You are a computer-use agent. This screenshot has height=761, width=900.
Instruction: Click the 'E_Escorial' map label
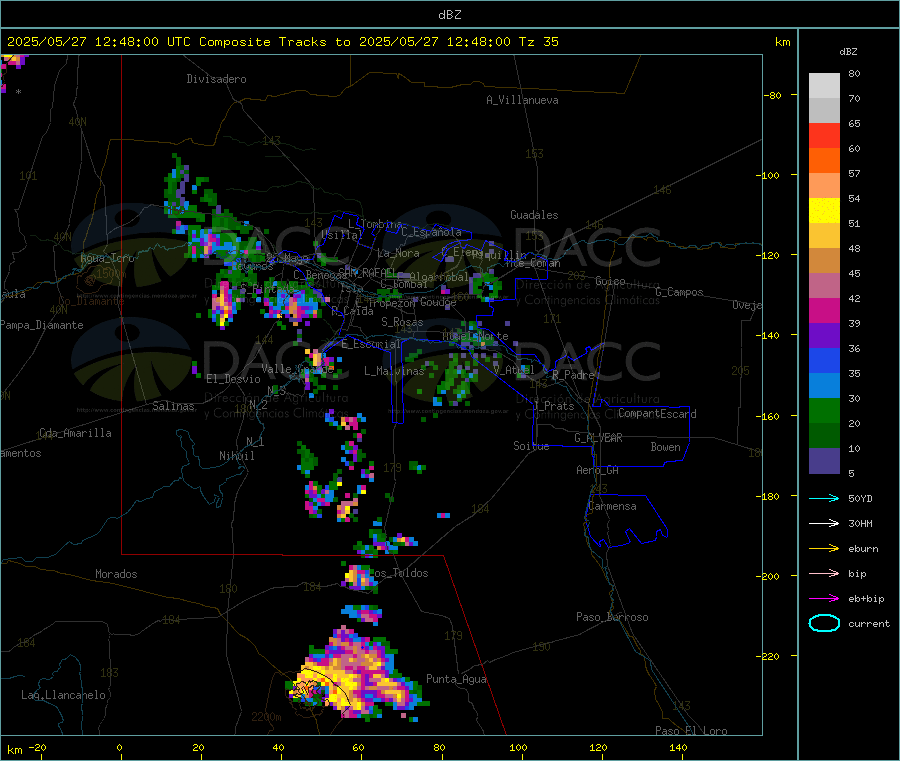tap(371, 344)
